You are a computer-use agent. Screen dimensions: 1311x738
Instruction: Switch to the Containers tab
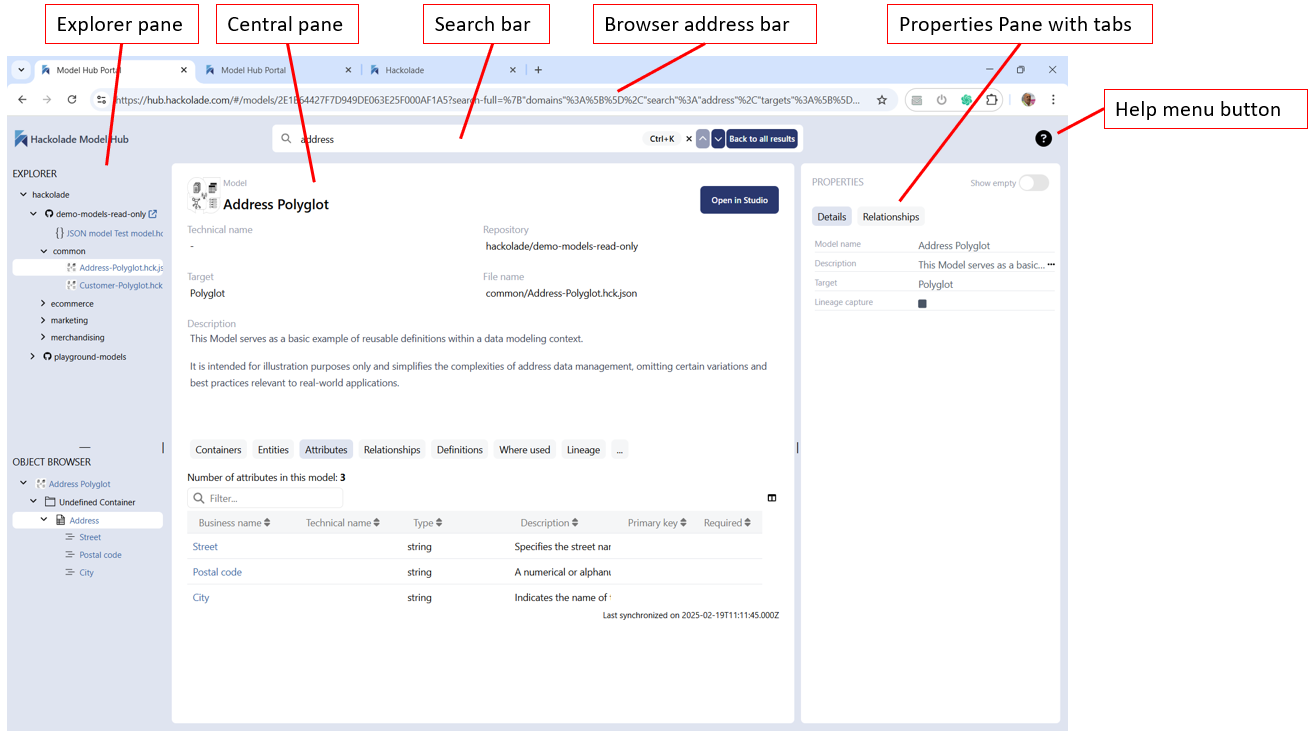[218, 450]
